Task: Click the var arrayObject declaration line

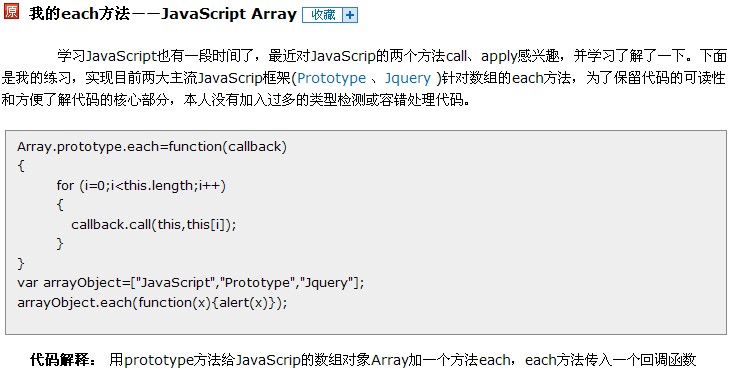Action: (x=190, y=283)
